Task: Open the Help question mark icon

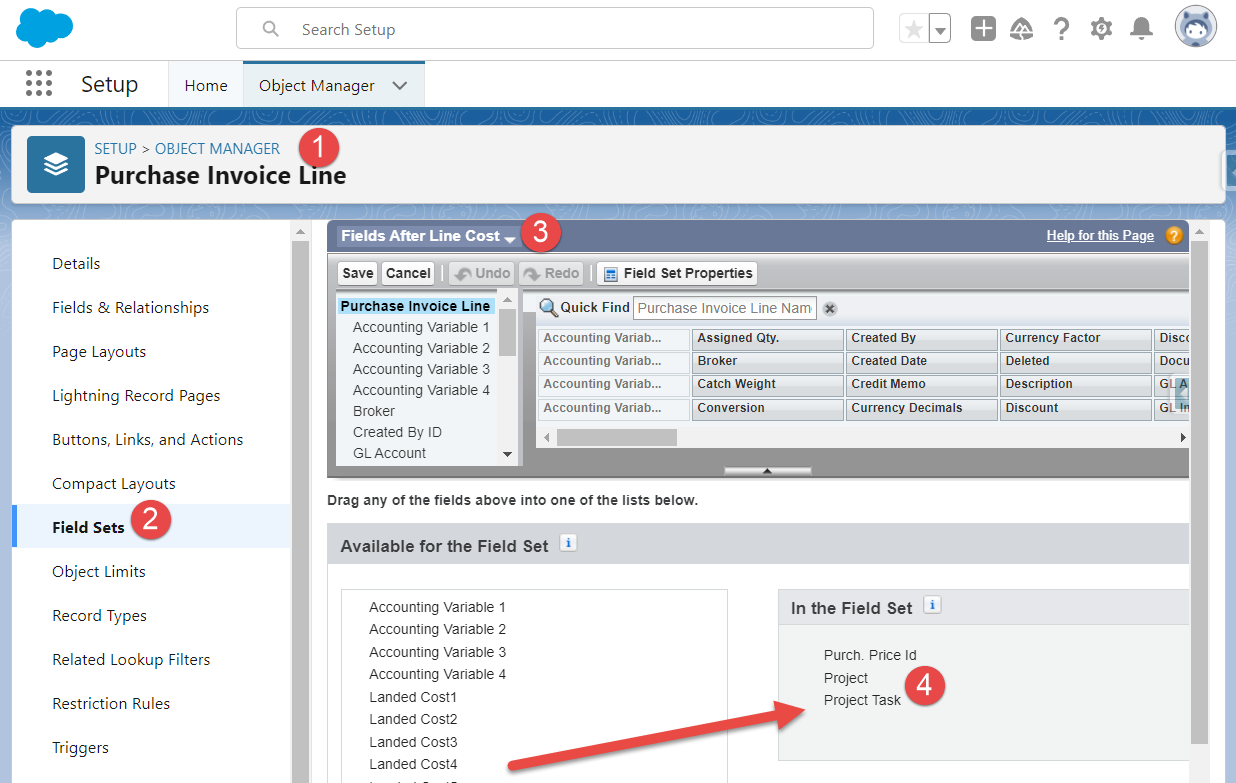Action: pos(1062,29)
